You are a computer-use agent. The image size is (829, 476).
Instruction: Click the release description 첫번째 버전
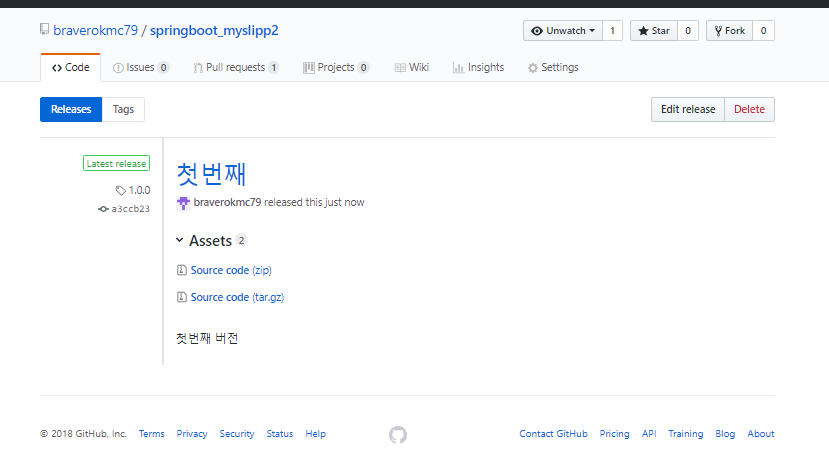[207, 338]
